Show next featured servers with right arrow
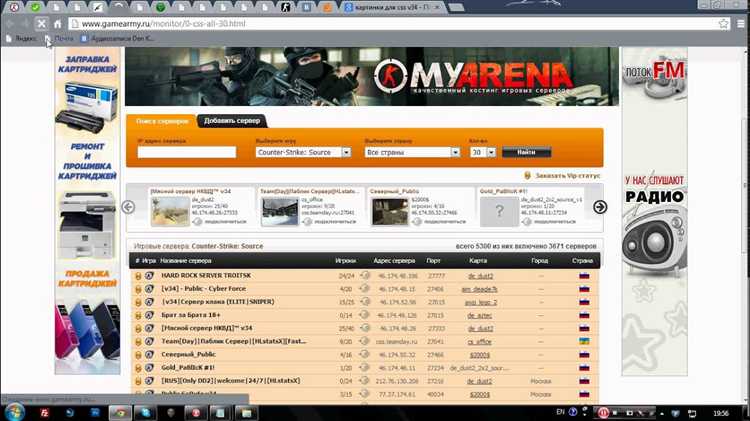Image resolution: width=750 pixels, height=421 pixels. coord(600,207)
